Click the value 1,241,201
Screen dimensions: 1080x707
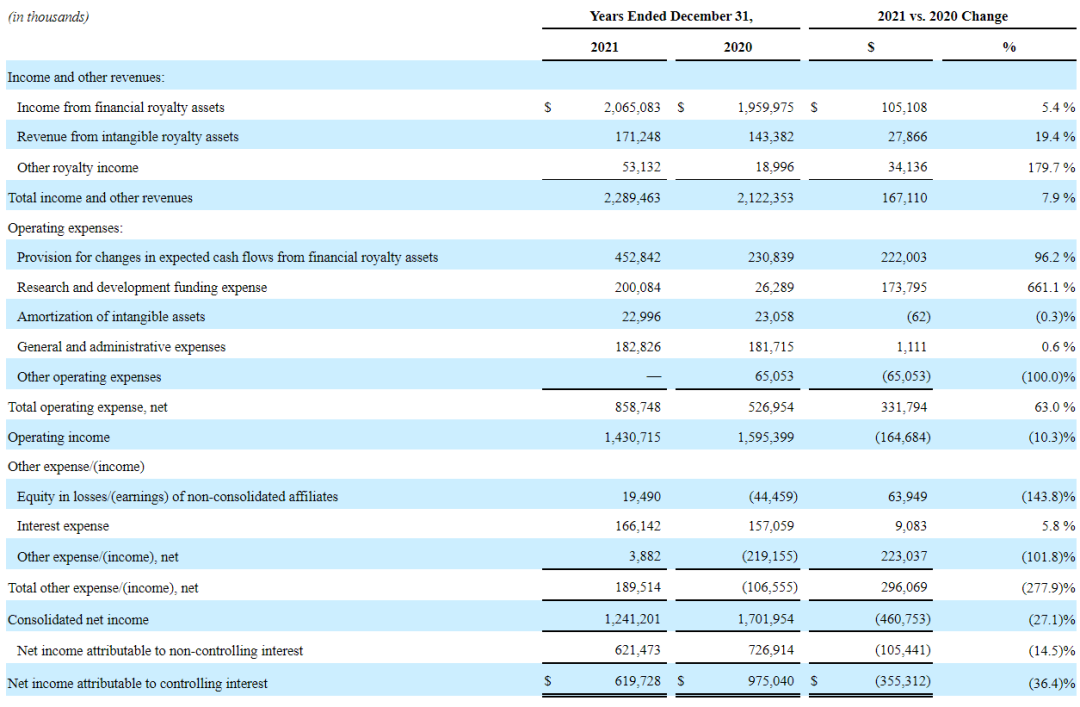[632, 619]
